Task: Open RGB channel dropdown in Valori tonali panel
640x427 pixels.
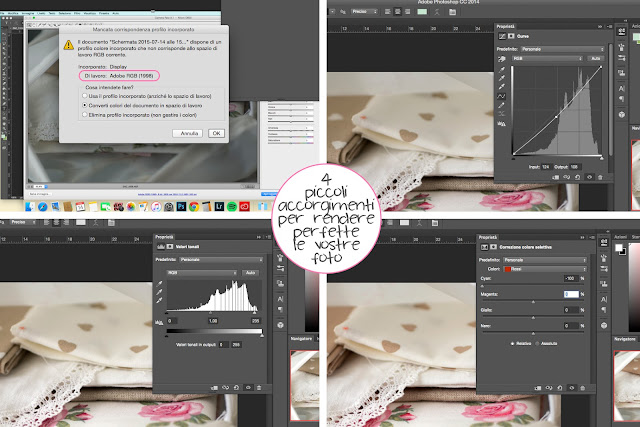Action: pyautogui.click(x=202, y=273)
